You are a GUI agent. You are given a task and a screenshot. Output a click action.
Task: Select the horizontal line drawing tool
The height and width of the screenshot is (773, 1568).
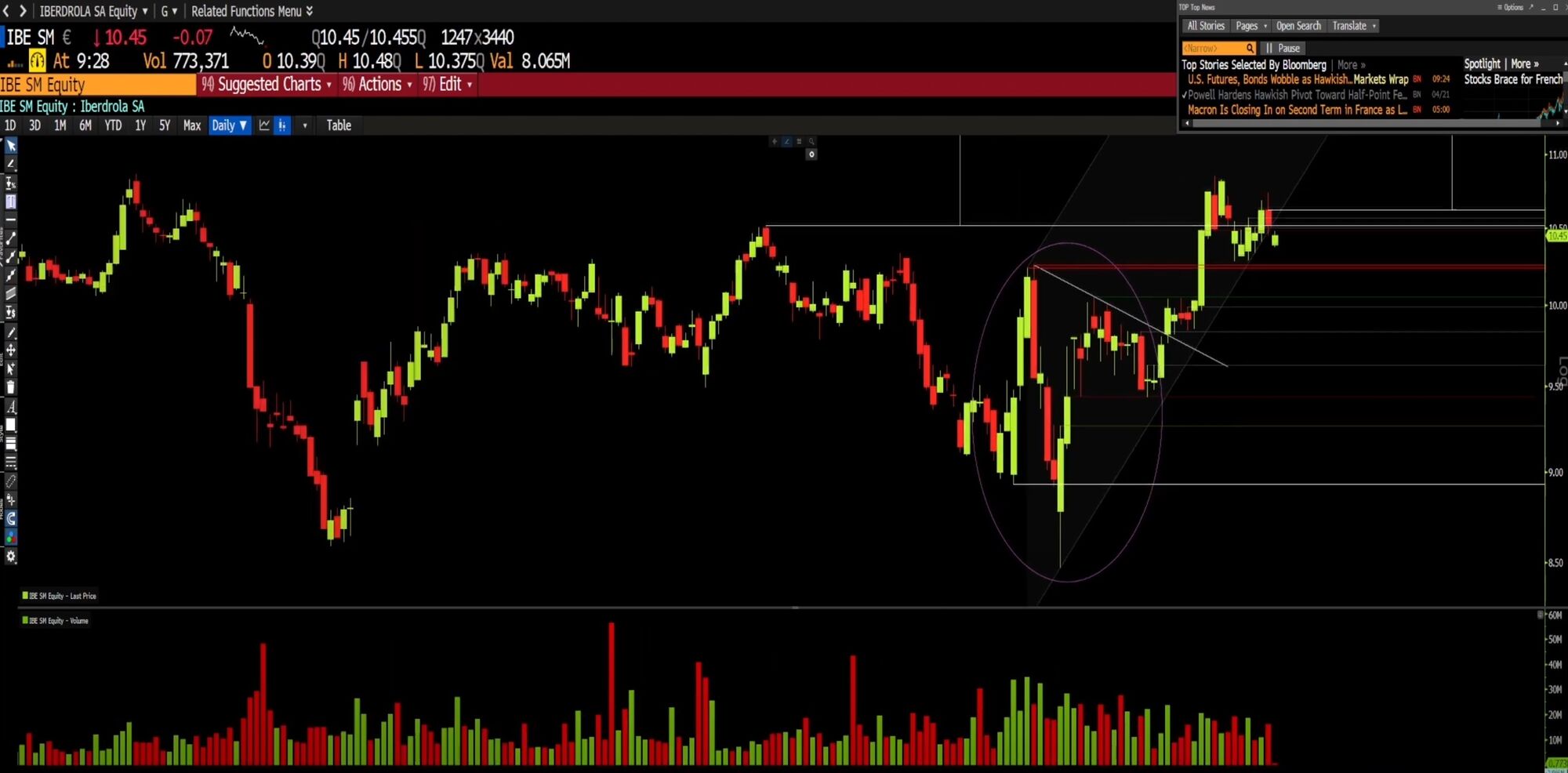[x=11, y=220]
